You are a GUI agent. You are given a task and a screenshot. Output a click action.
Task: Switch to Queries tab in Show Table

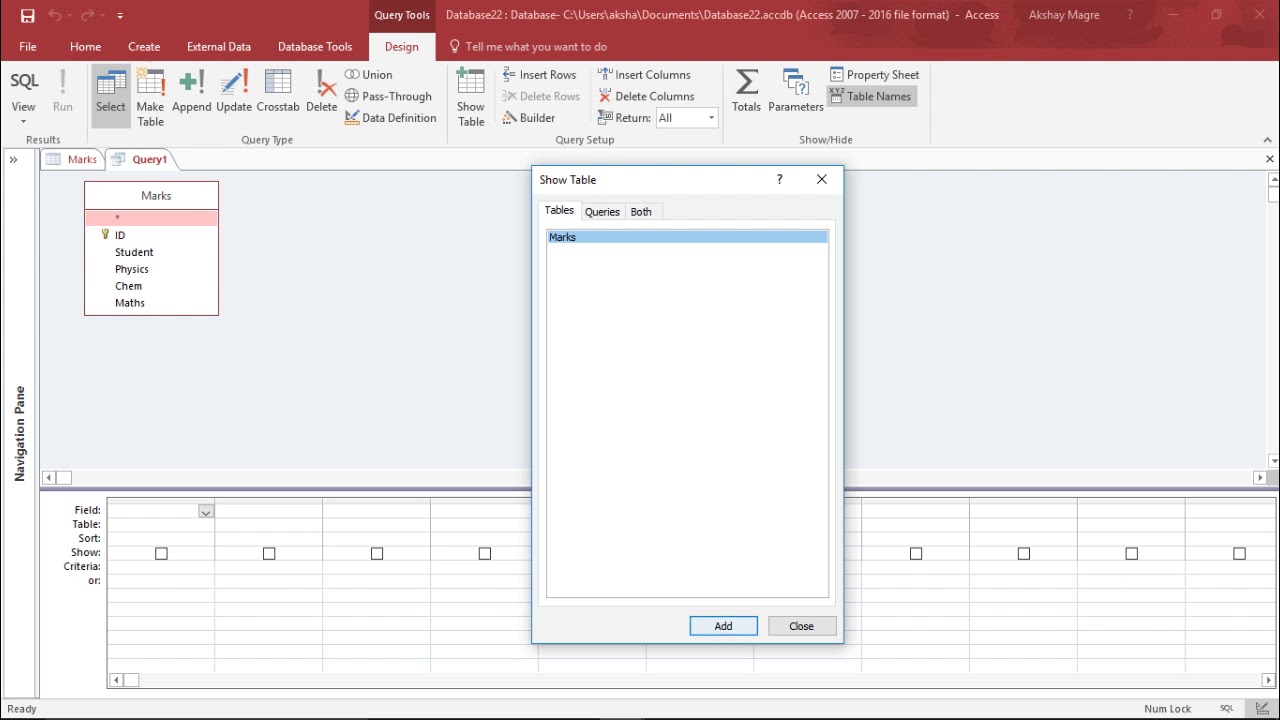tap(602, 212)
